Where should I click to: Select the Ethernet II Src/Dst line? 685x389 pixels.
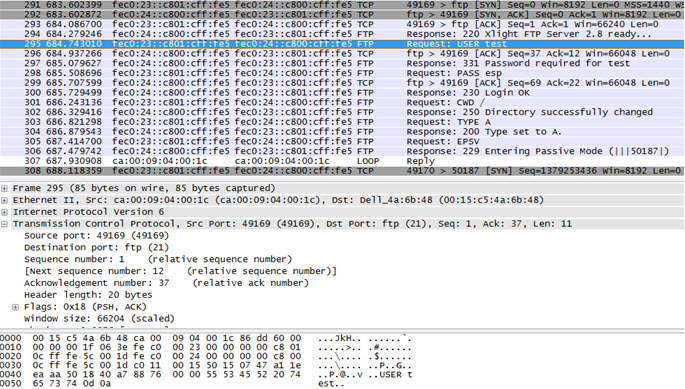278,200
